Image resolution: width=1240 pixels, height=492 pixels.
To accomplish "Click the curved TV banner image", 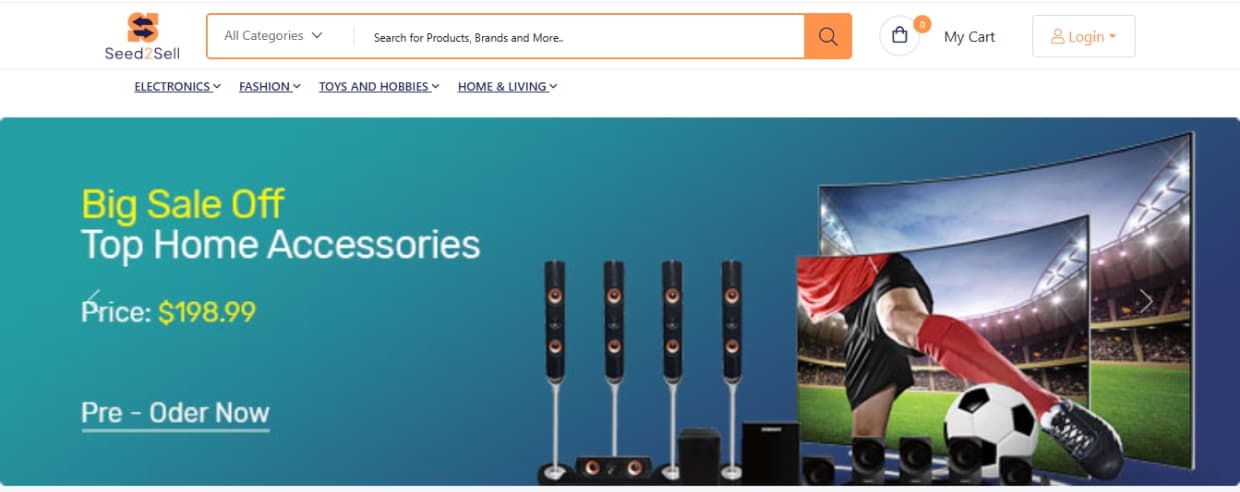I will tap(995, 308).
